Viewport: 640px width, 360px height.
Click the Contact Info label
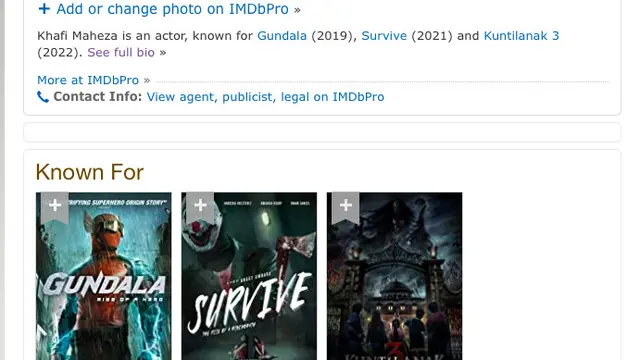coord(98,97)
